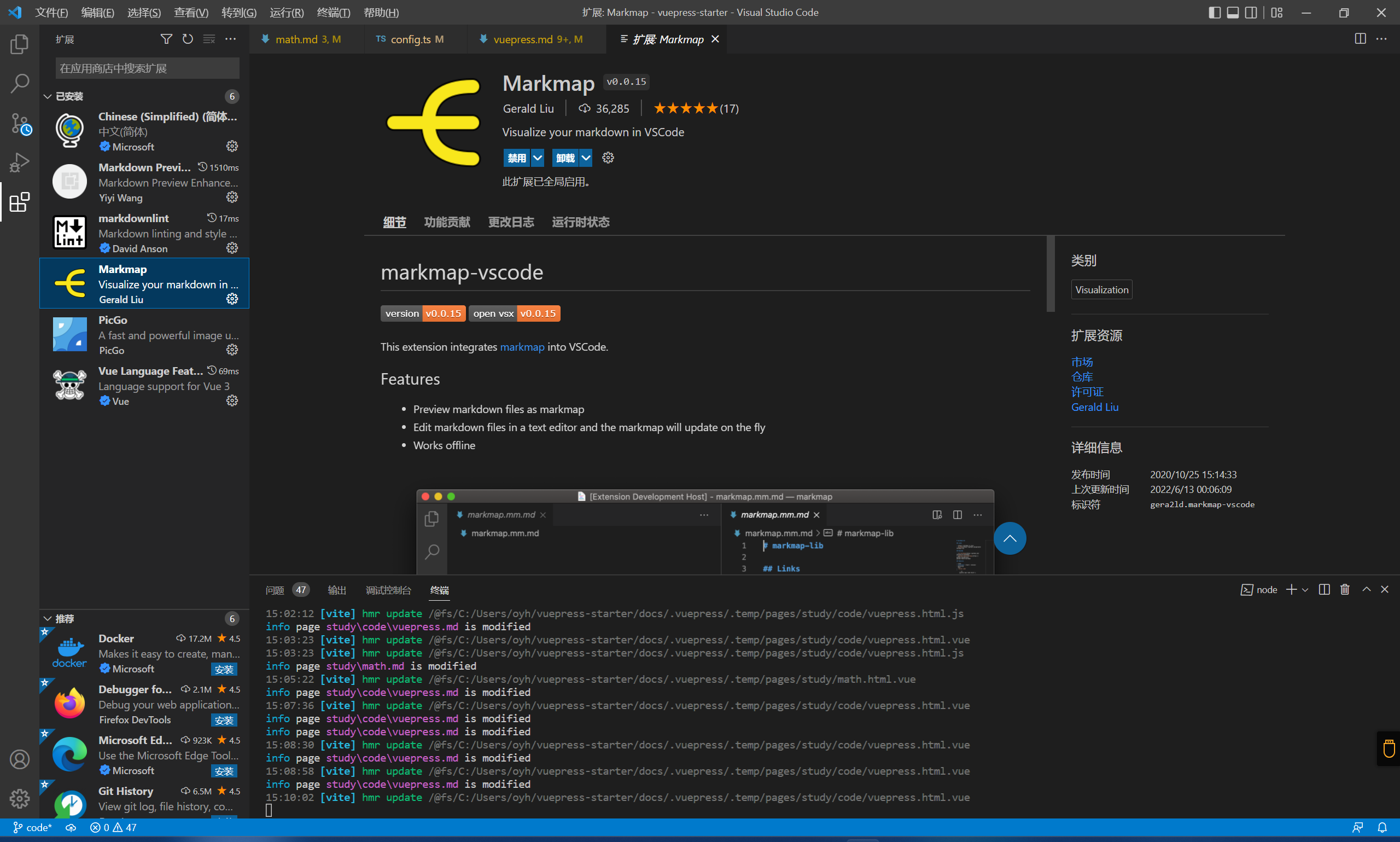
Task: Open the feedback icon in status bar
Action: pyautogui.click(x=1357, y=827)
